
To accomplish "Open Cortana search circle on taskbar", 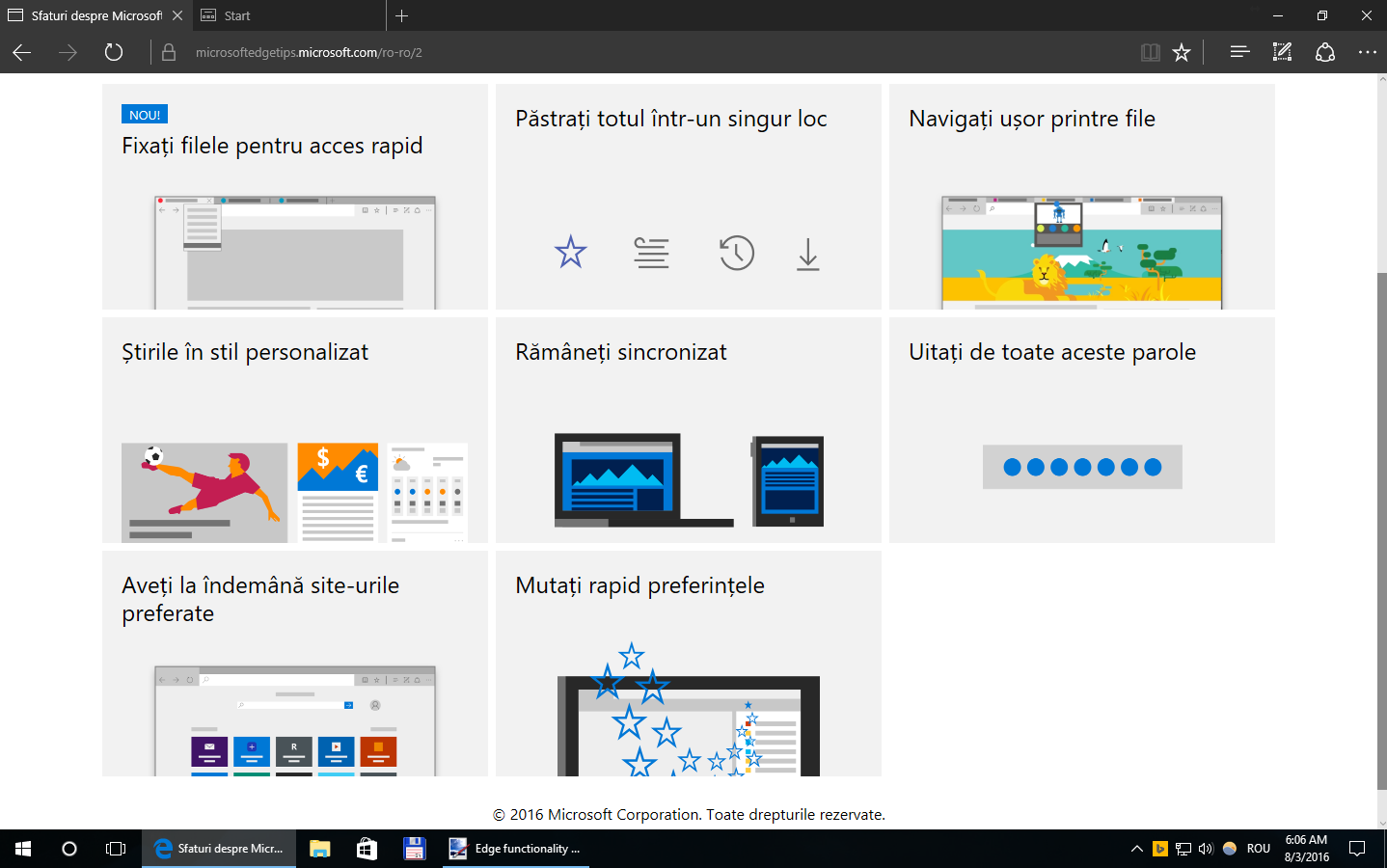I will pyautogui.click(x=69, y=849).
